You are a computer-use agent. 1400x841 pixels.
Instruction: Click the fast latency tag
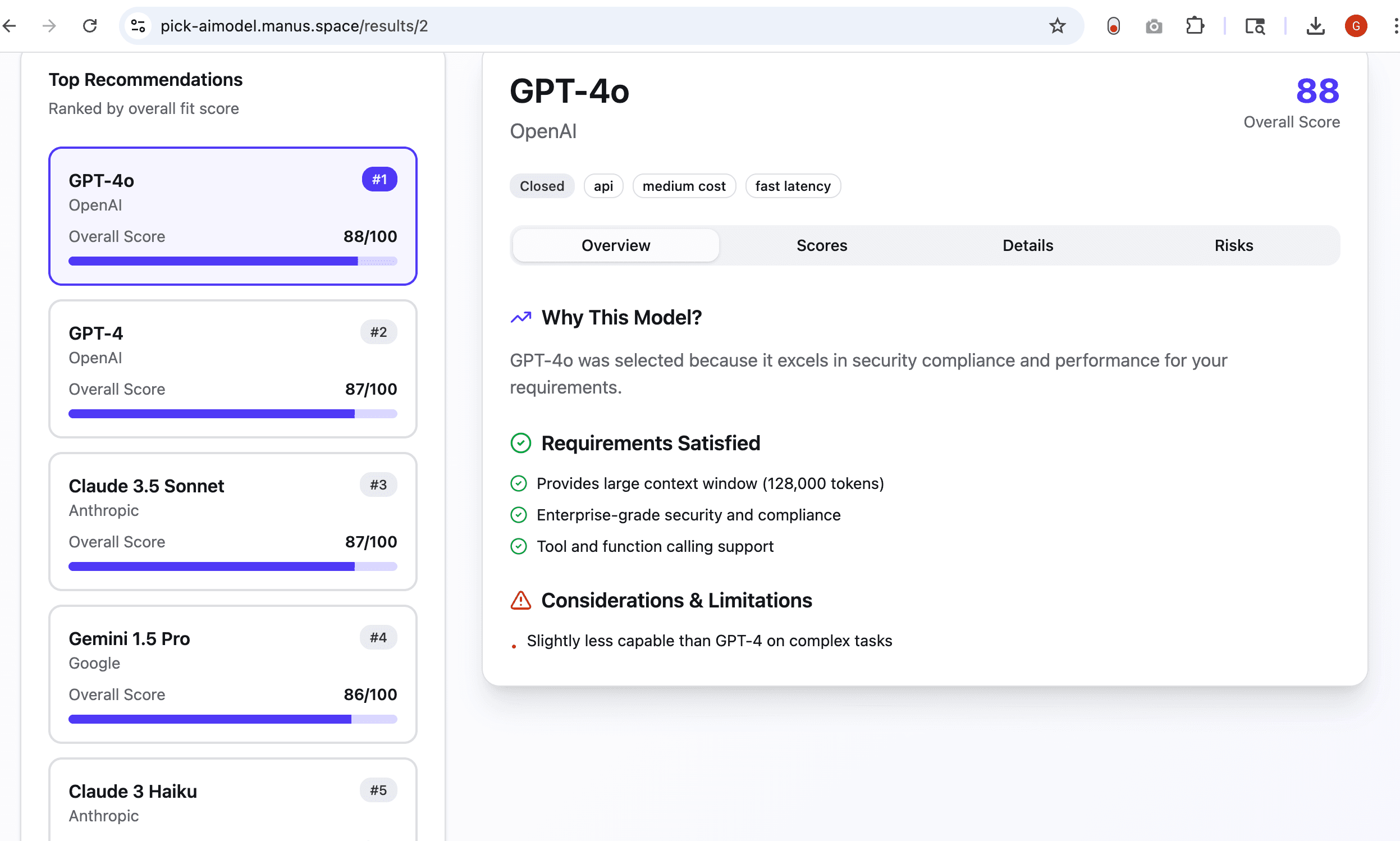[x=792, y=186]
